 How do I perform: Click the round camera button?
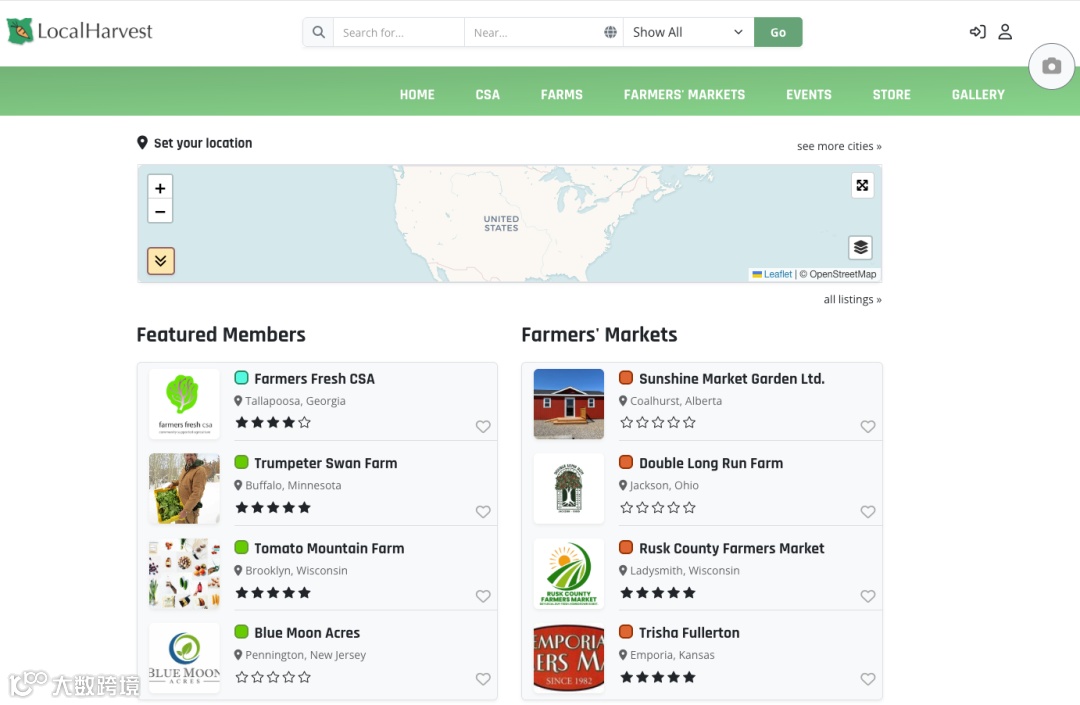(1051, 66)
